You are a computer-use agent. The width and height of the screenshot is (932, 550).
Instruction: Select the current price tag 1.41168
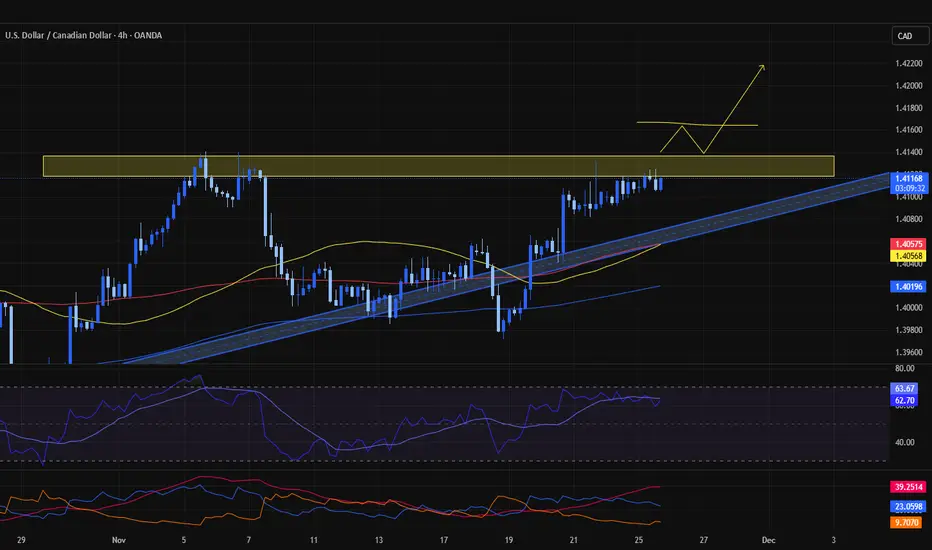909,178
